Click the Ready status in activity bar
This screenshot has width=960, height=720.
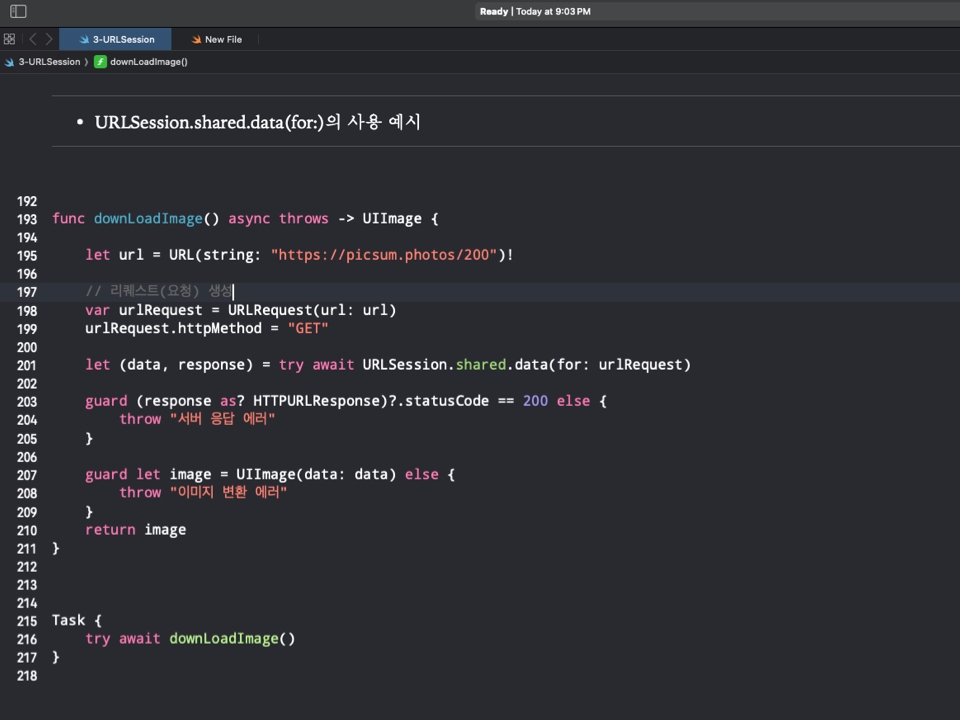point(494,12)
